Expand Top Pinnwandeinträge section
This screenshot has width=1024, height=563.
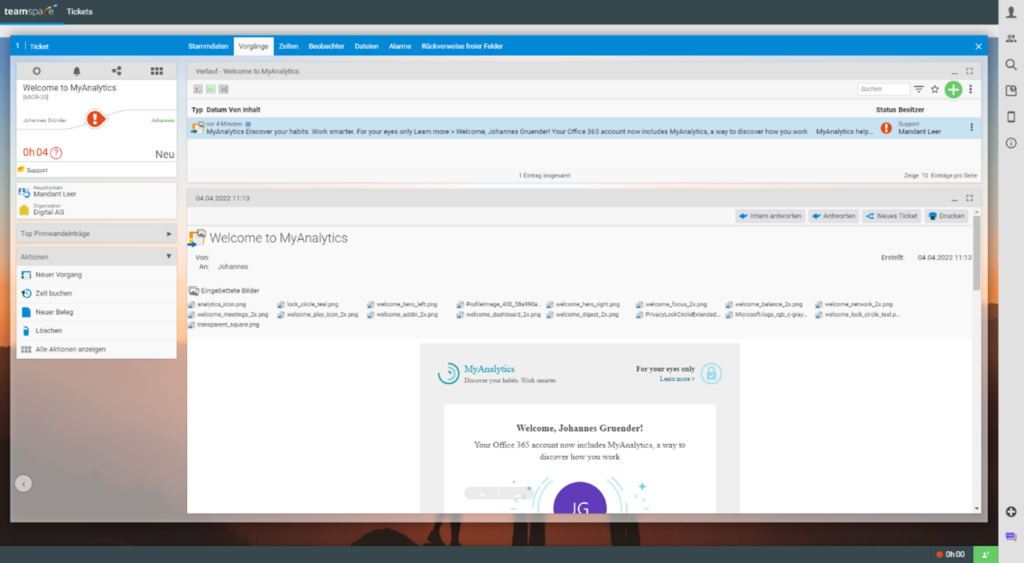96,233
